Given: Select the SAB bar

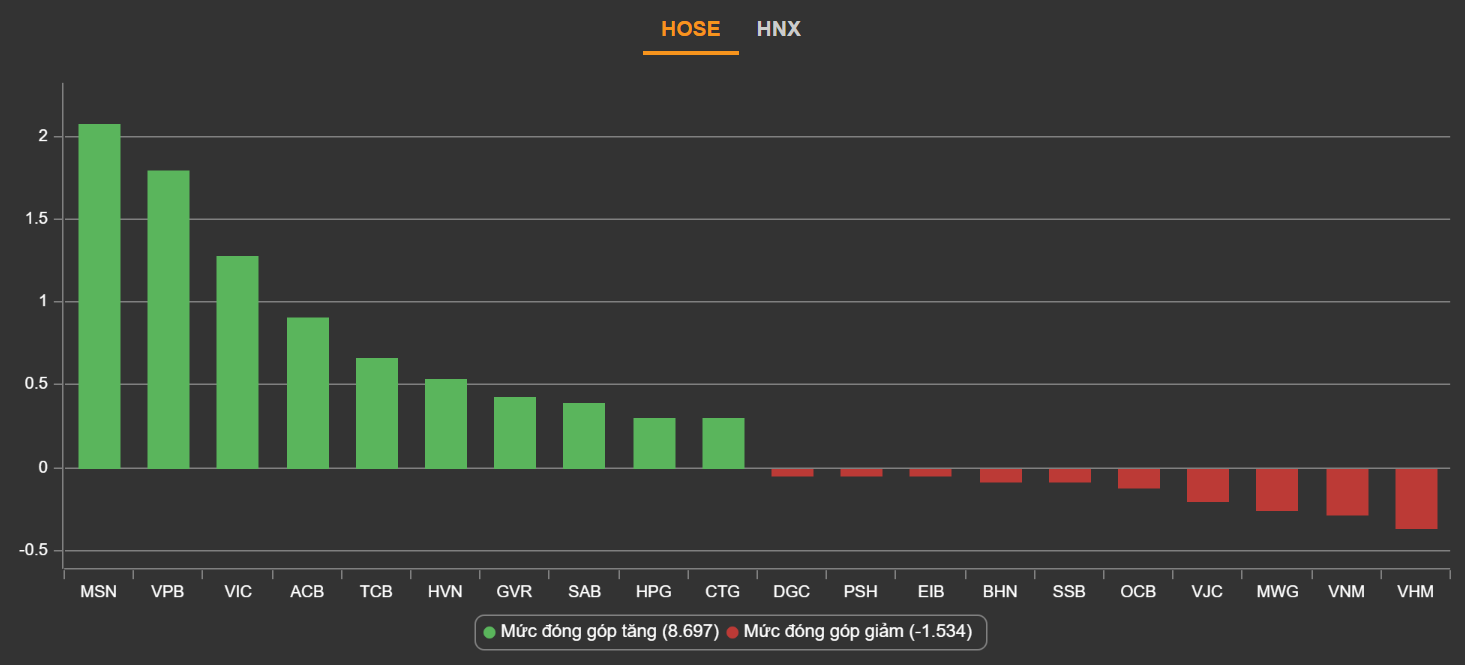Looking at the screenshot, I should point(584,436).
